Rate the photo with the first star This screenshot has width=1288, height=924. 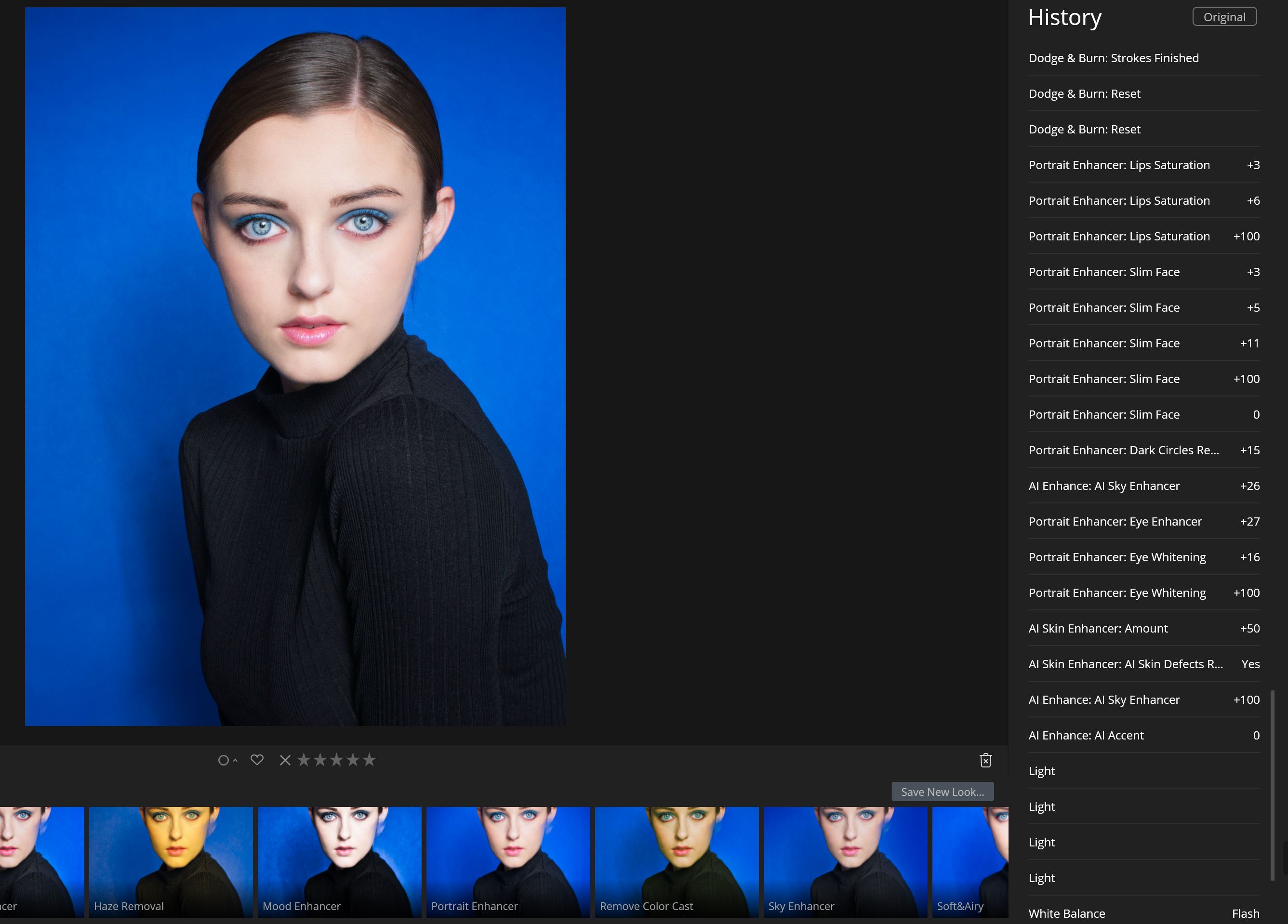[x=304, y=760]
